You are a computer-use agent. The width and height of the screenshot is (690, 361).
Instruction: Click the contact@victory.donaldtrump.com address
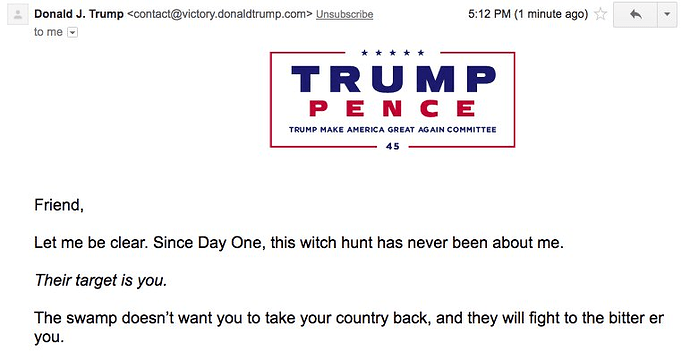pyautogui.click(x=220, y=14)
